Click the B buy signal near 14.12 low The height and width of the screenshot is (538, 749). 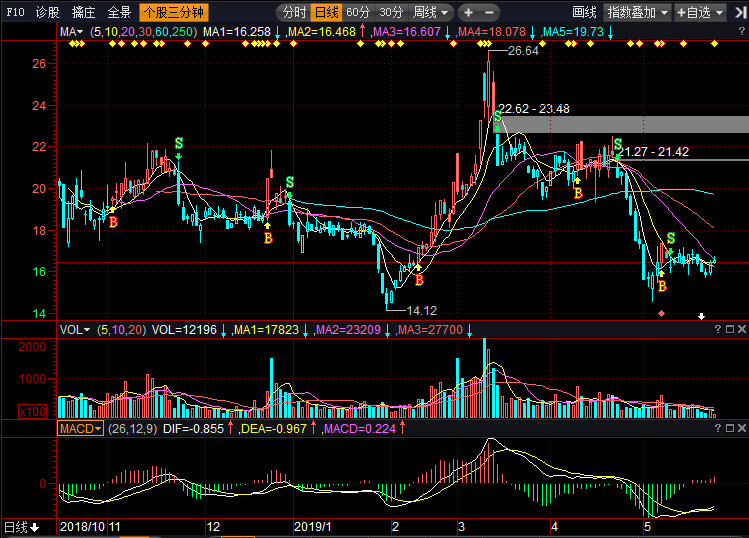tap(419, 280)
